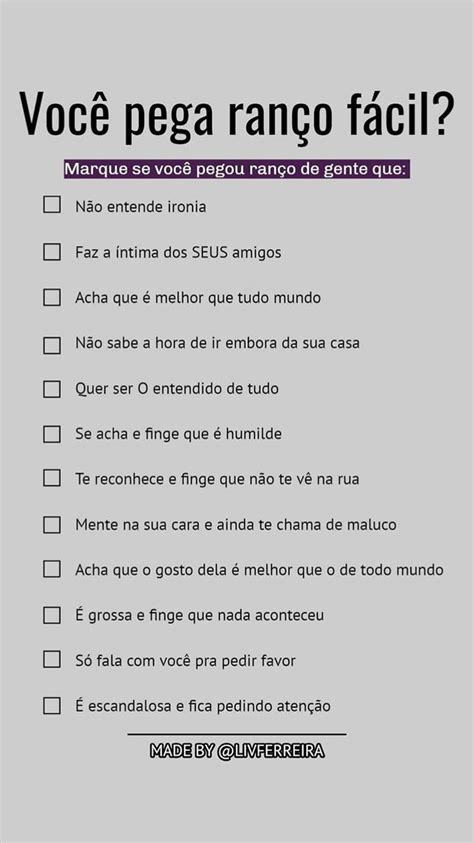Tick checkbox for 'Faz a íntima dos SEUS amigos'

[x=52, y=252]
